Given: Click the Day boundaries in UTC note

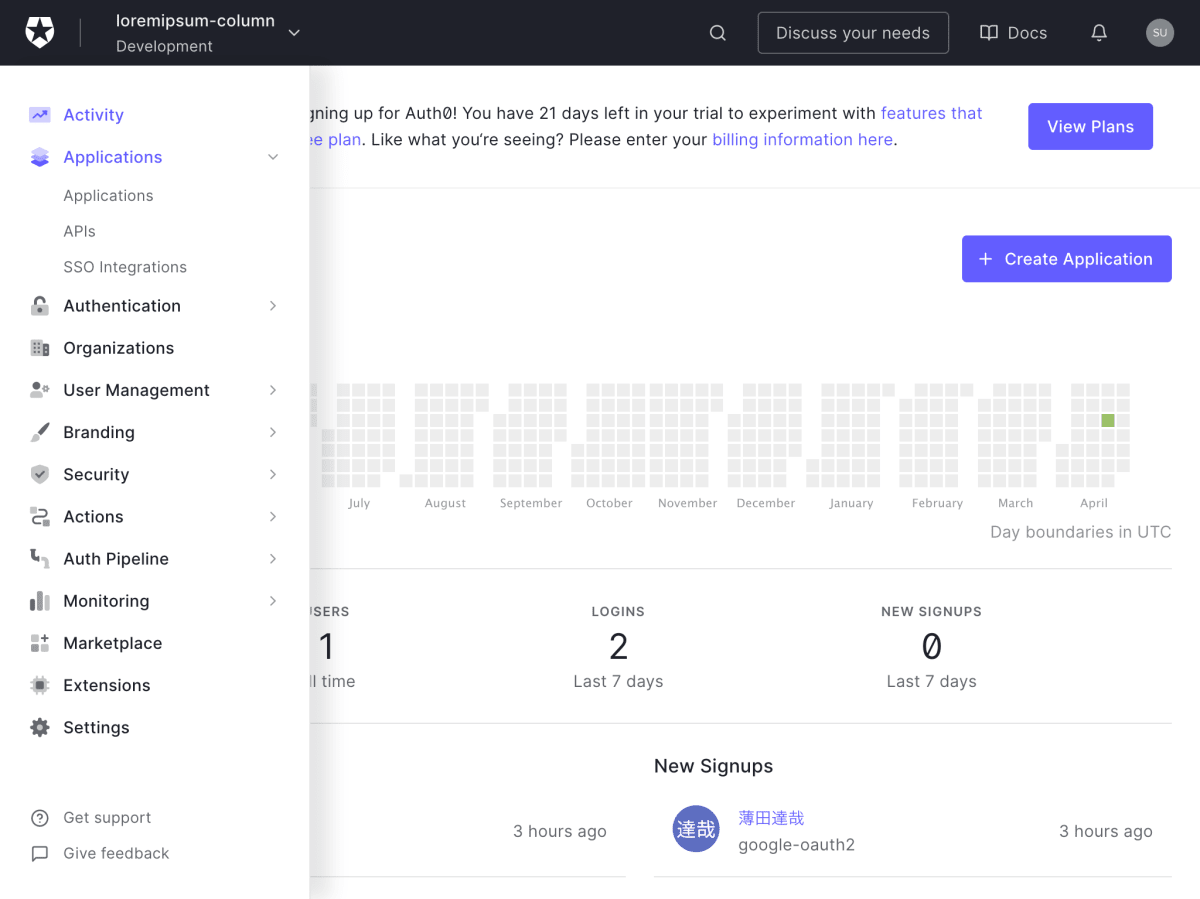Looking at the screenshot, I should (x=1080, y=532).
